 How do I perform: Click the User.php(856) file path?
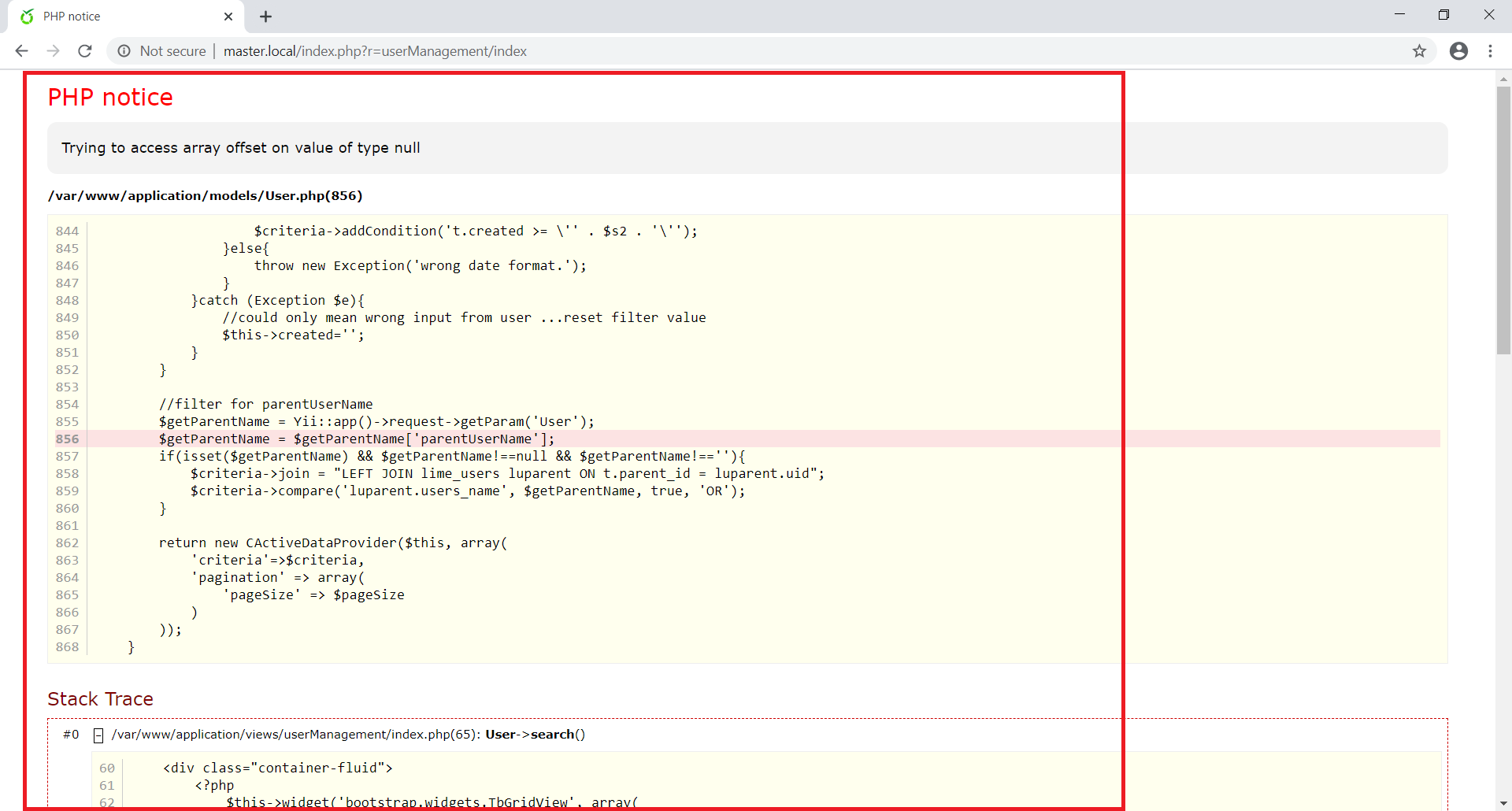tap(205, 195)
